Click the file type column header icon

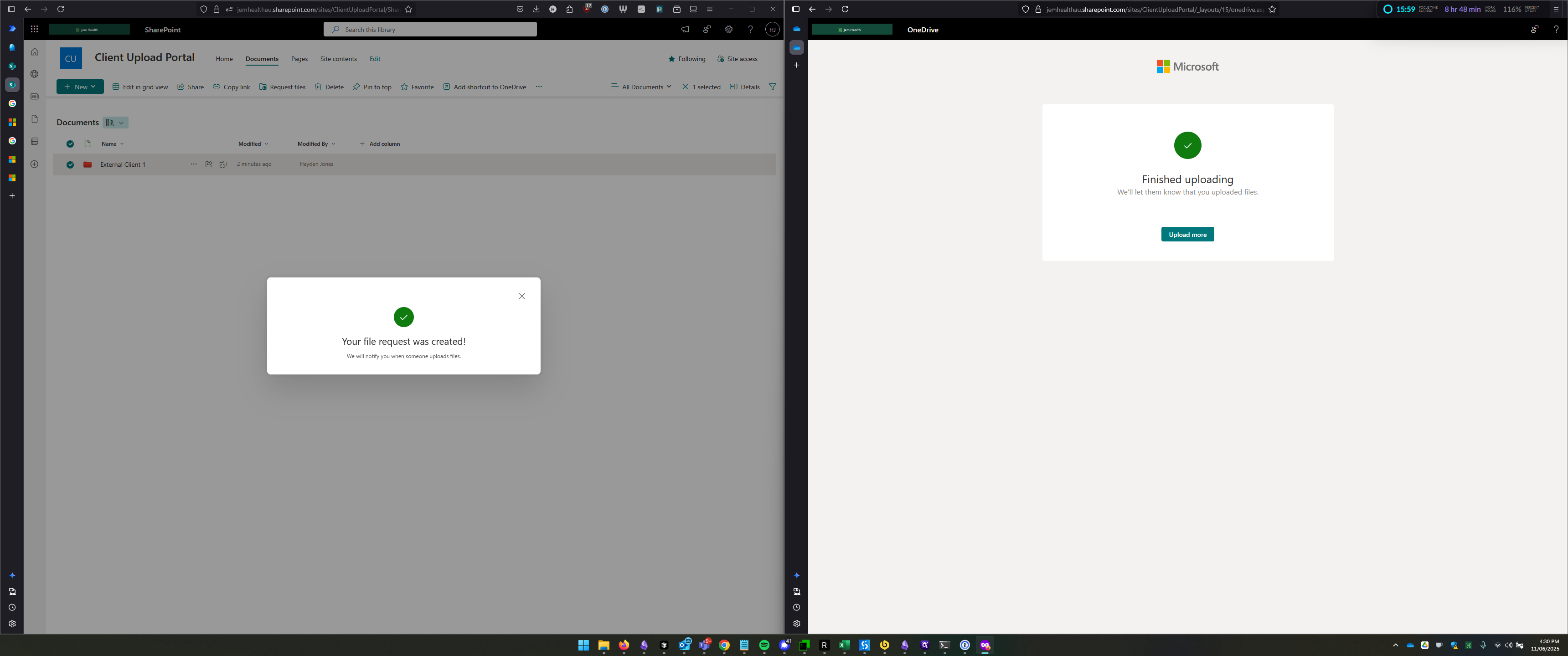tap(88, 143)
